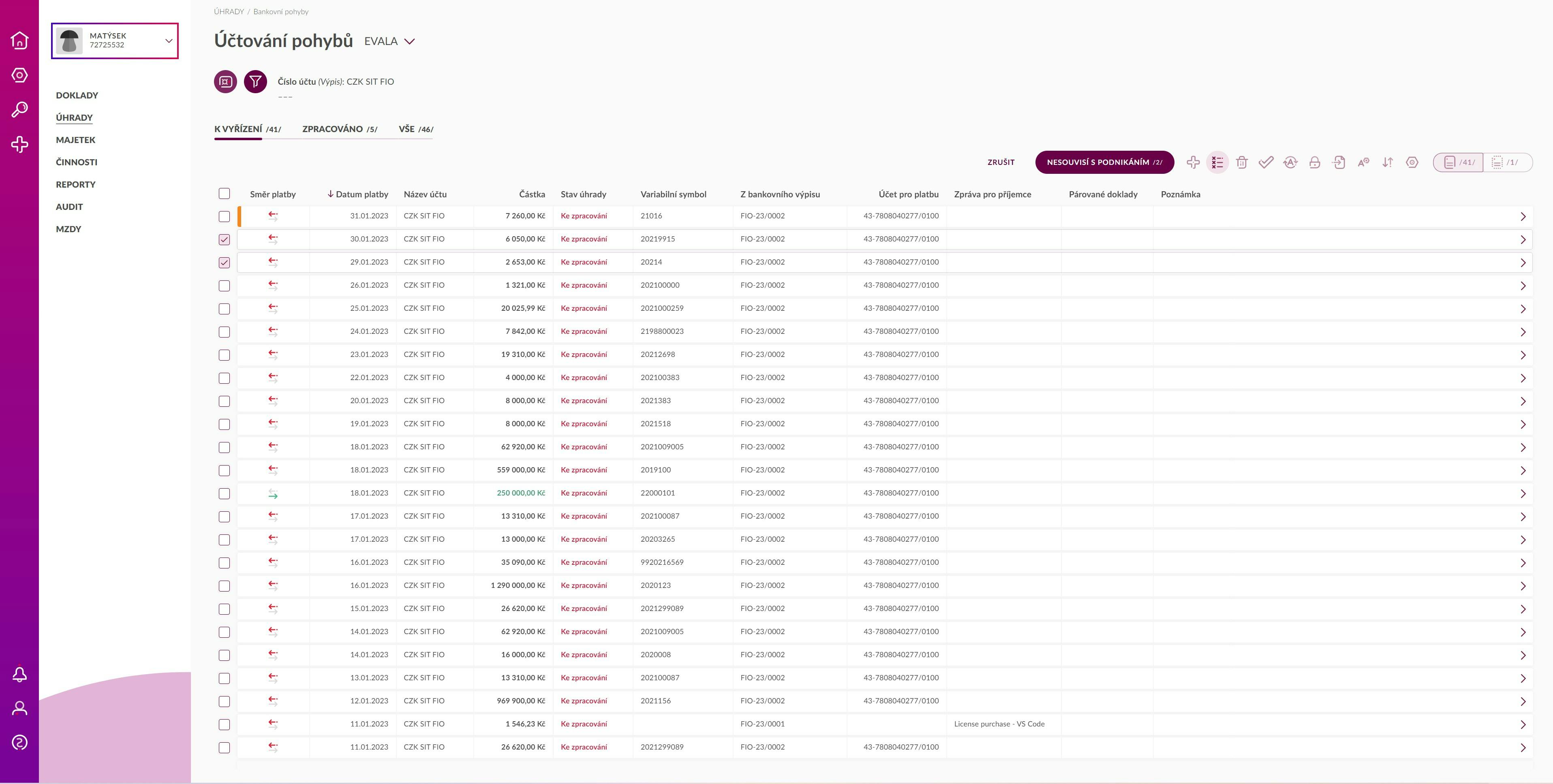This screenshot has height=784, width=1553.
Task: Click the company avatar image for MATÝSEK
Action: (69, 41)
